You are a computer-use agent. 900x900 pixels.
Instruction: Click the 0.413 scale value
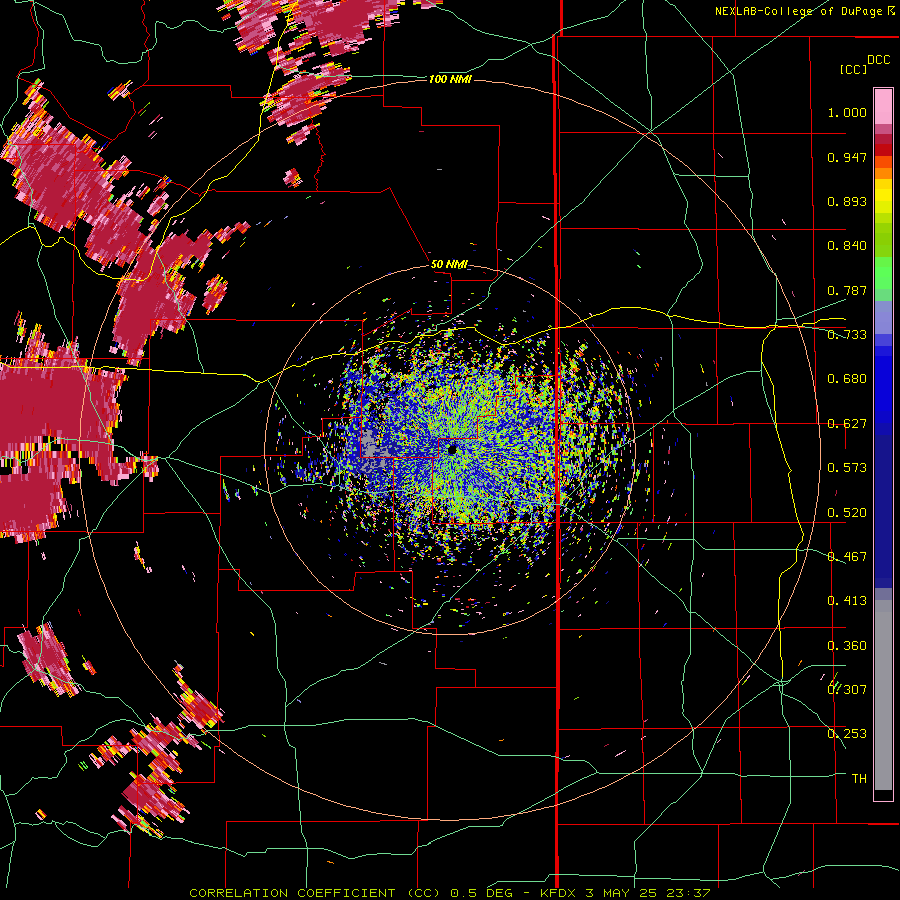(x=847, y=601)
